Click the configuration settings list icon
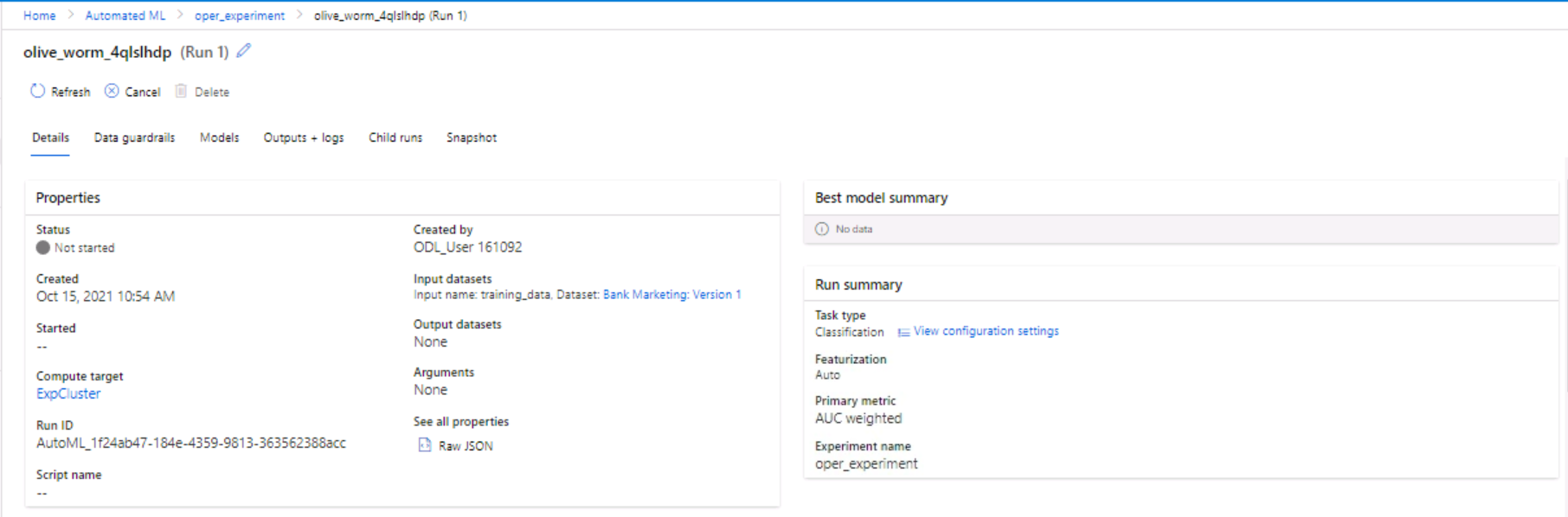Viewport: 1568px width, 517px height. coord(903,332)
